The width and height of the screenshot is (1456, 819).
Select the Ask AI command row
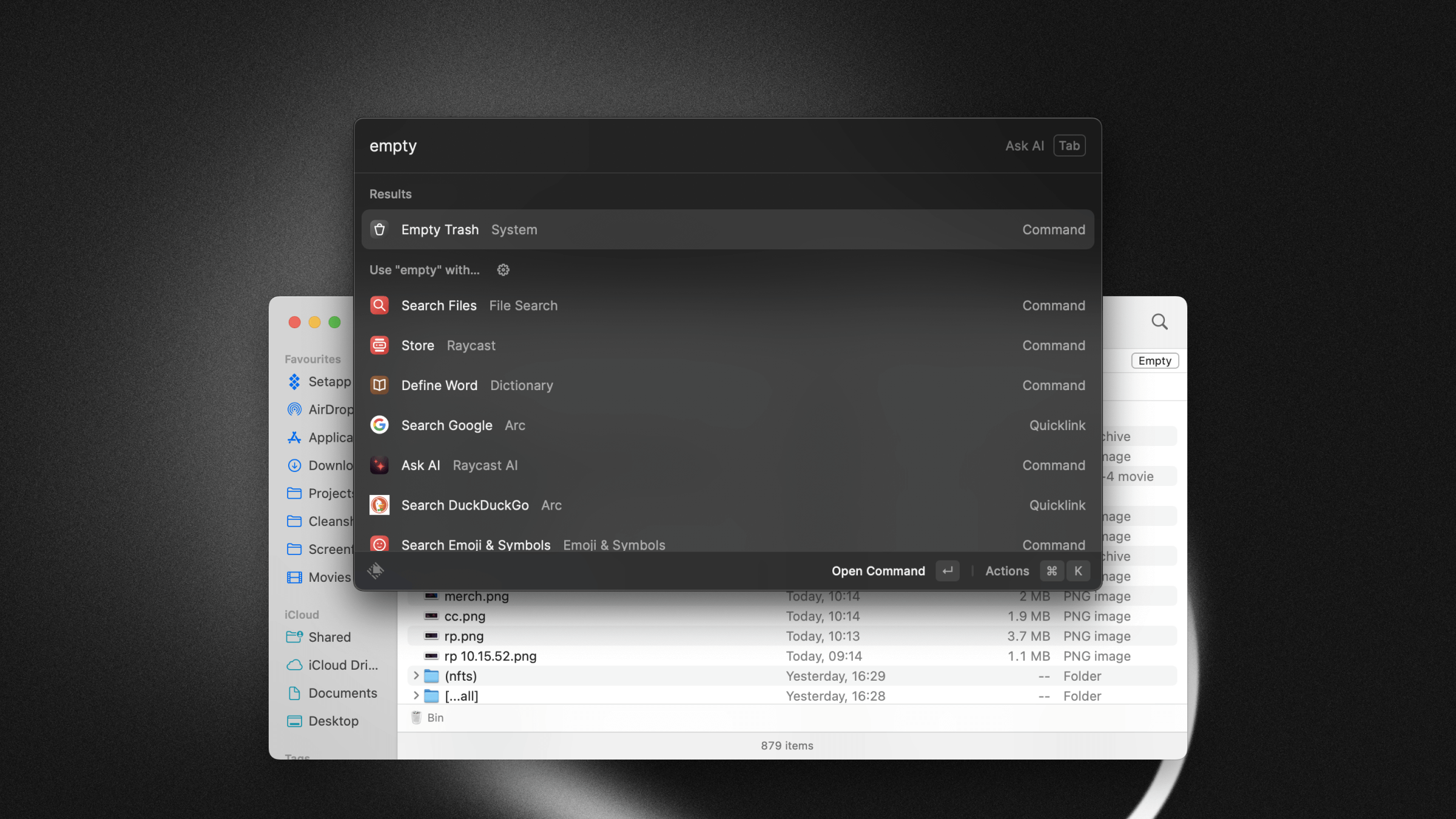(727, 465)
